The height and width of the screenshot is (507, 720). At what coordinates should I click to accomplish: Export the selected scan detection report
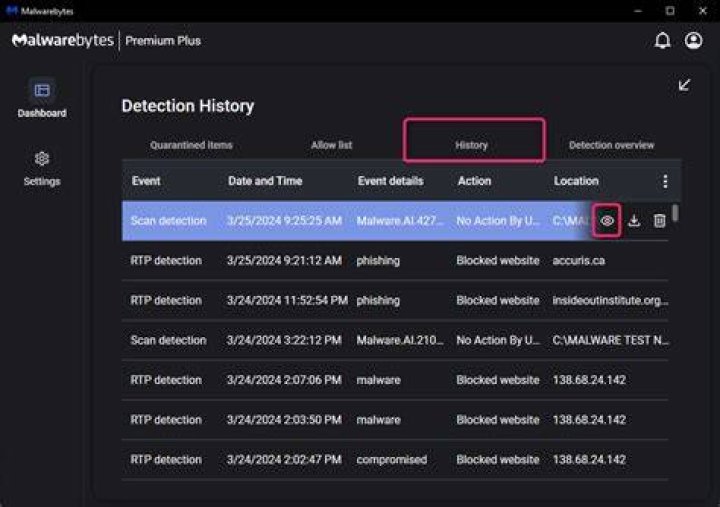[634, 221]
